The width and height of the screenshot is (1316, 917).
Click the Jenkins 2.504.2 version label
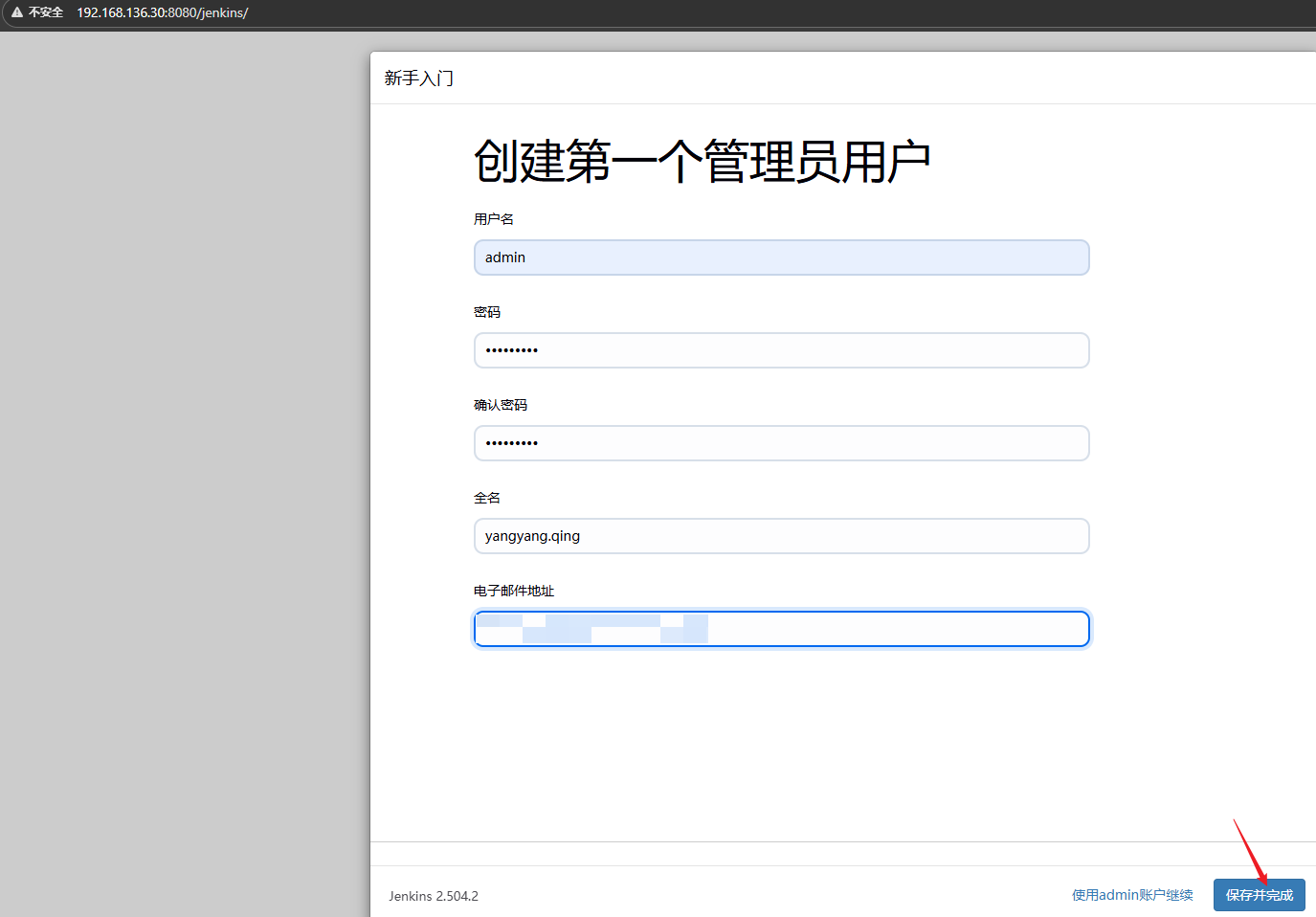(433, 896)
